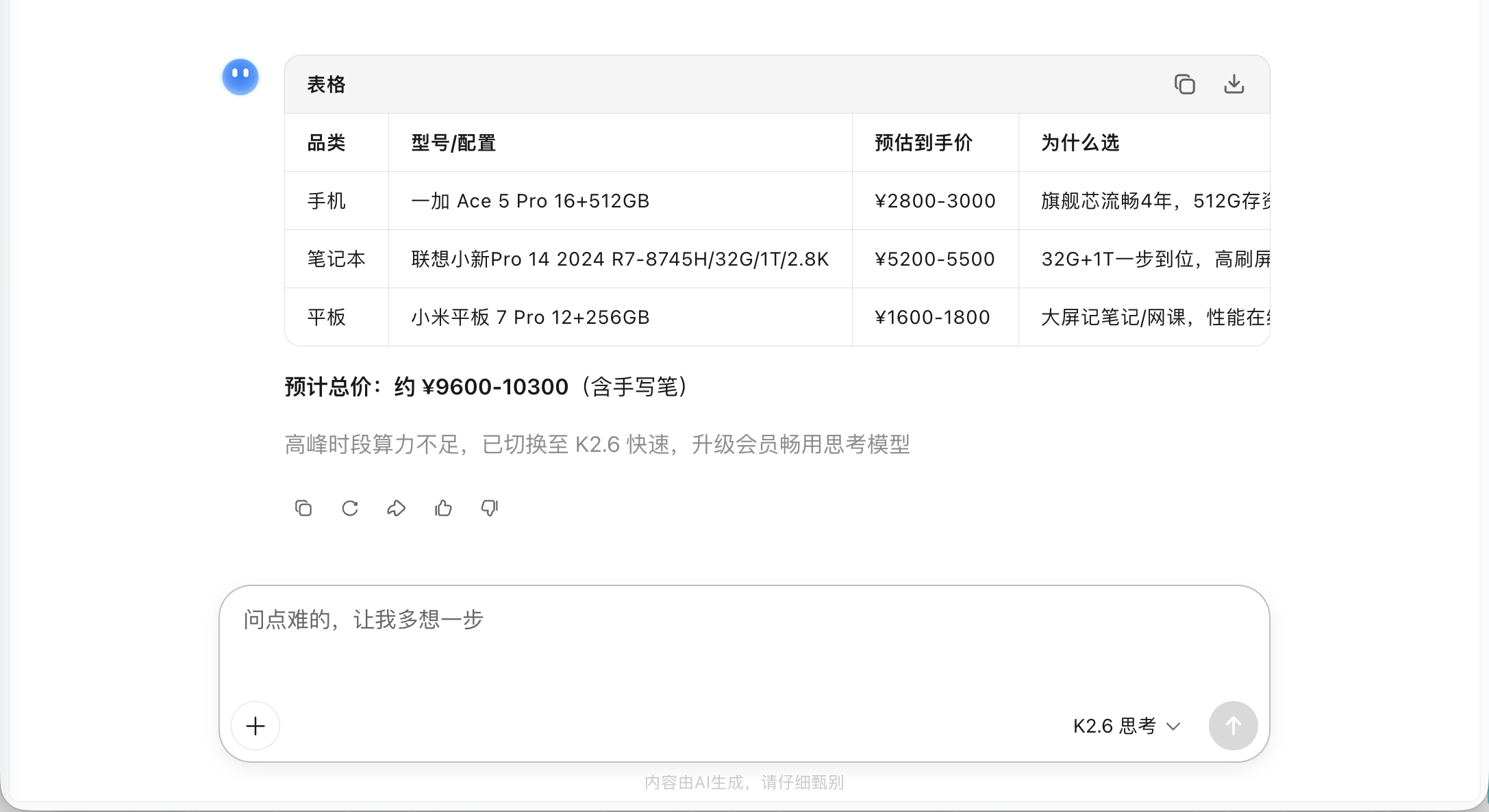Click the 为什么选 column header

coord(1144,142)
